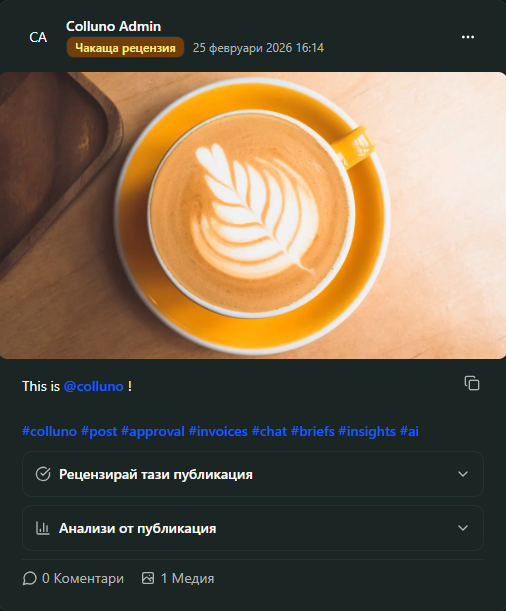Expand chevron for Рецензирай тази публикация
Image resolution: width=506 pixels, height=611 pixels.
click(x=463, y=474)
